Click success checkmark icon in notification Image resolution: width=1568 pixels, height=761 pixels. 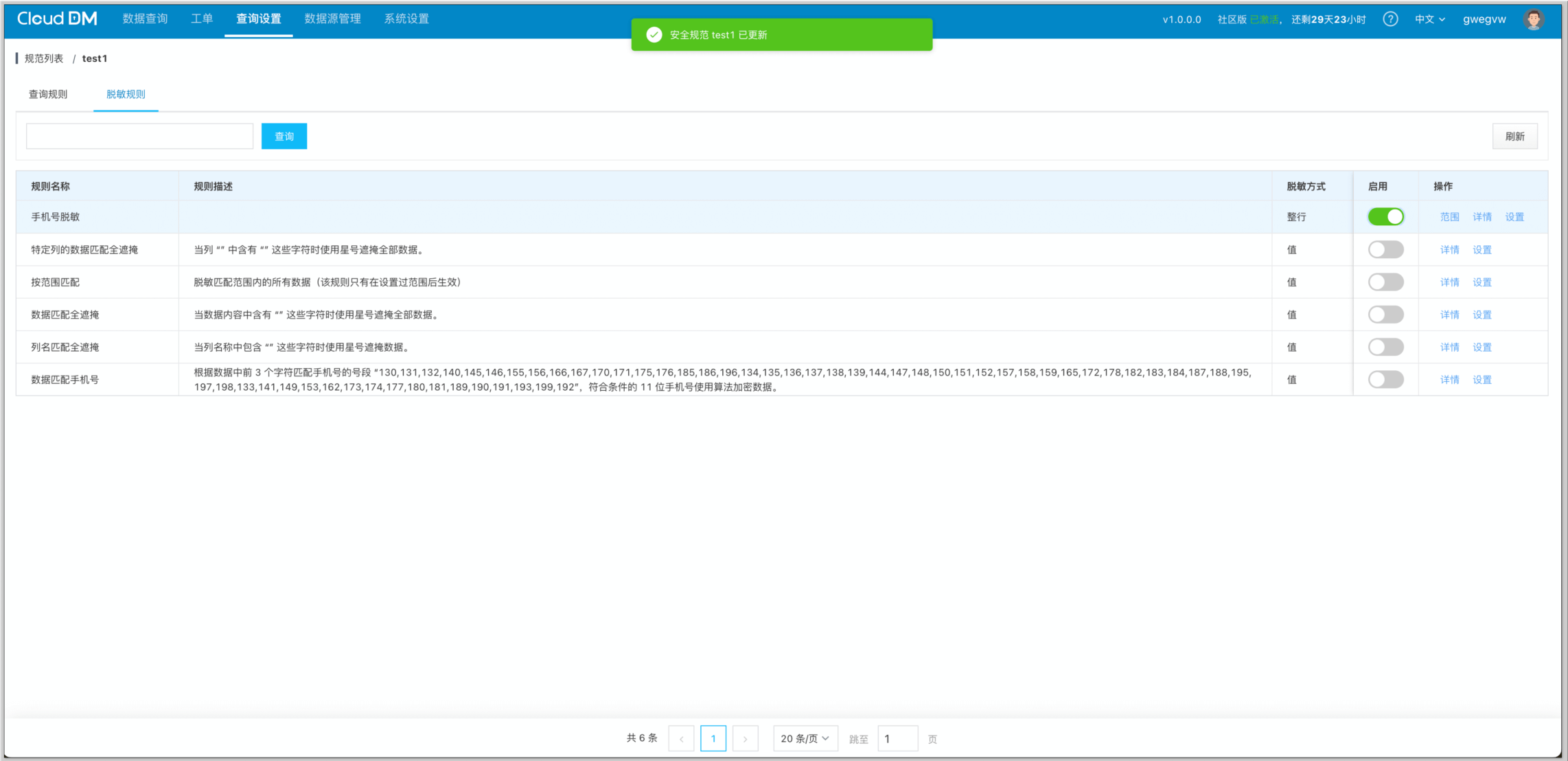(x=654, y=35)
